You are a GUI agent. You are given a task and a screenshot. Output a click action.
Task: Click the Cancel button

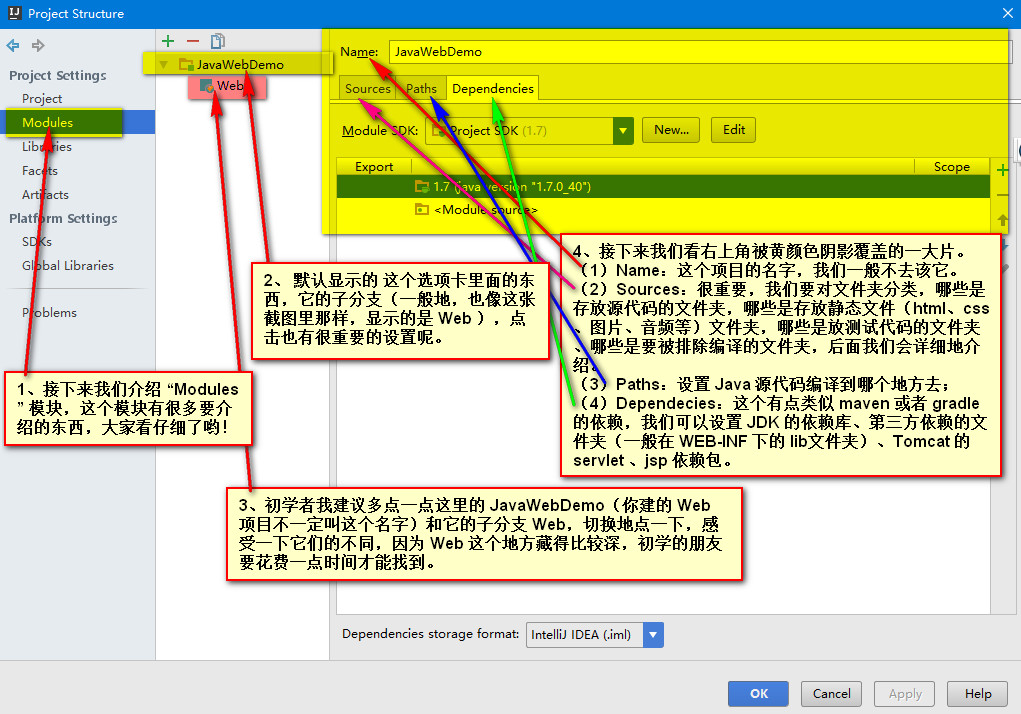(x=832, y=694)
